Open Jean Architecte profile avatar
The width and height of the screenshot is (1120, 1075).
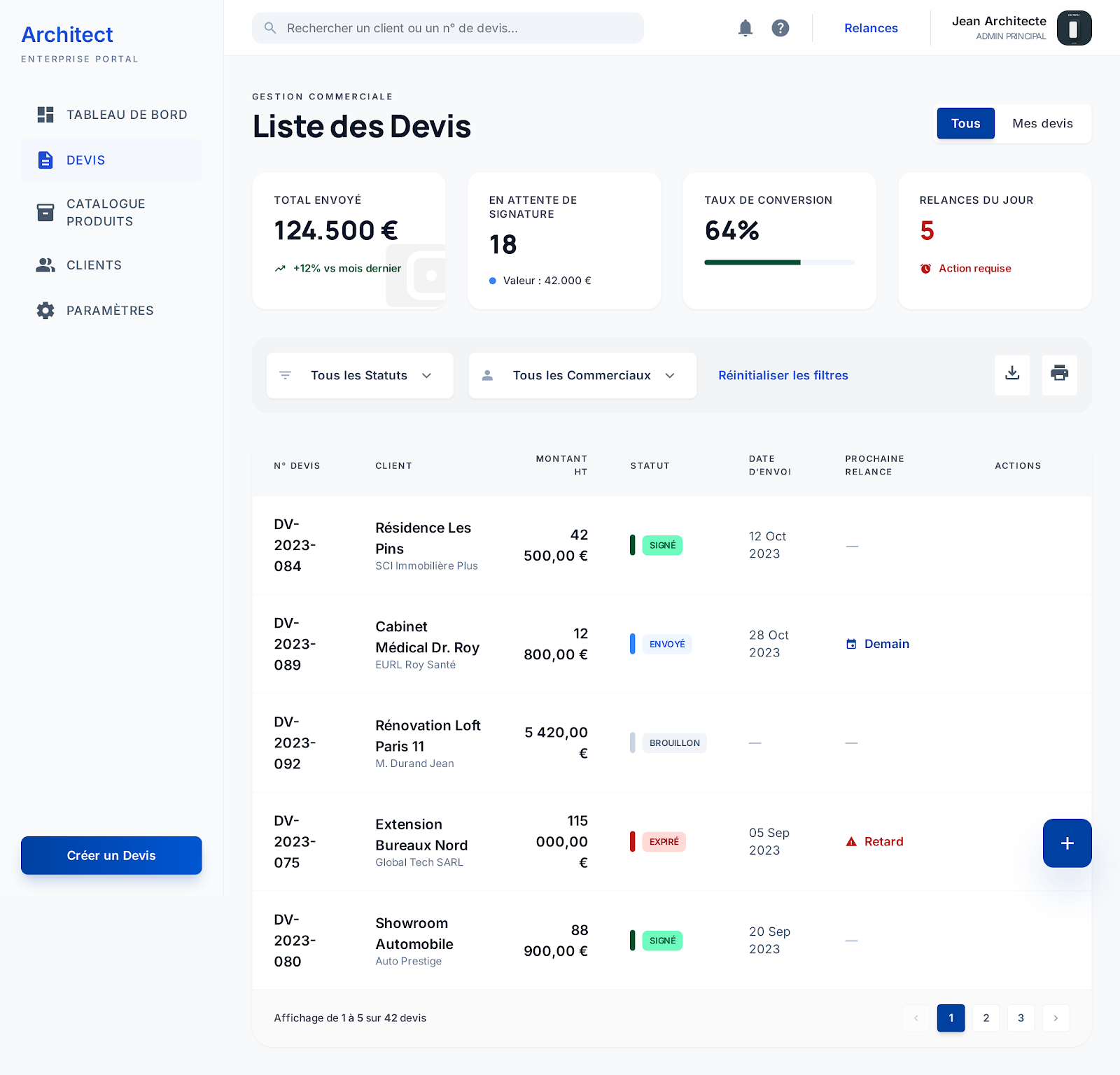1074,28
